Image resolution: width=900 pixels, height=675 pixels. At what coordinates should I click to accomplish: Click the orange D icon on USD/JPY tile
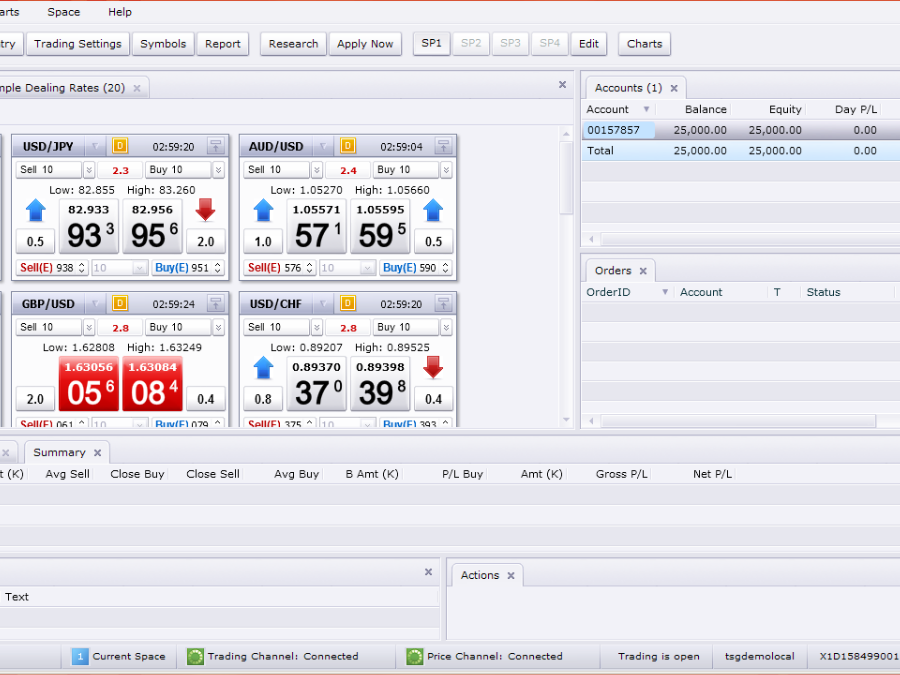coord(120,146)
